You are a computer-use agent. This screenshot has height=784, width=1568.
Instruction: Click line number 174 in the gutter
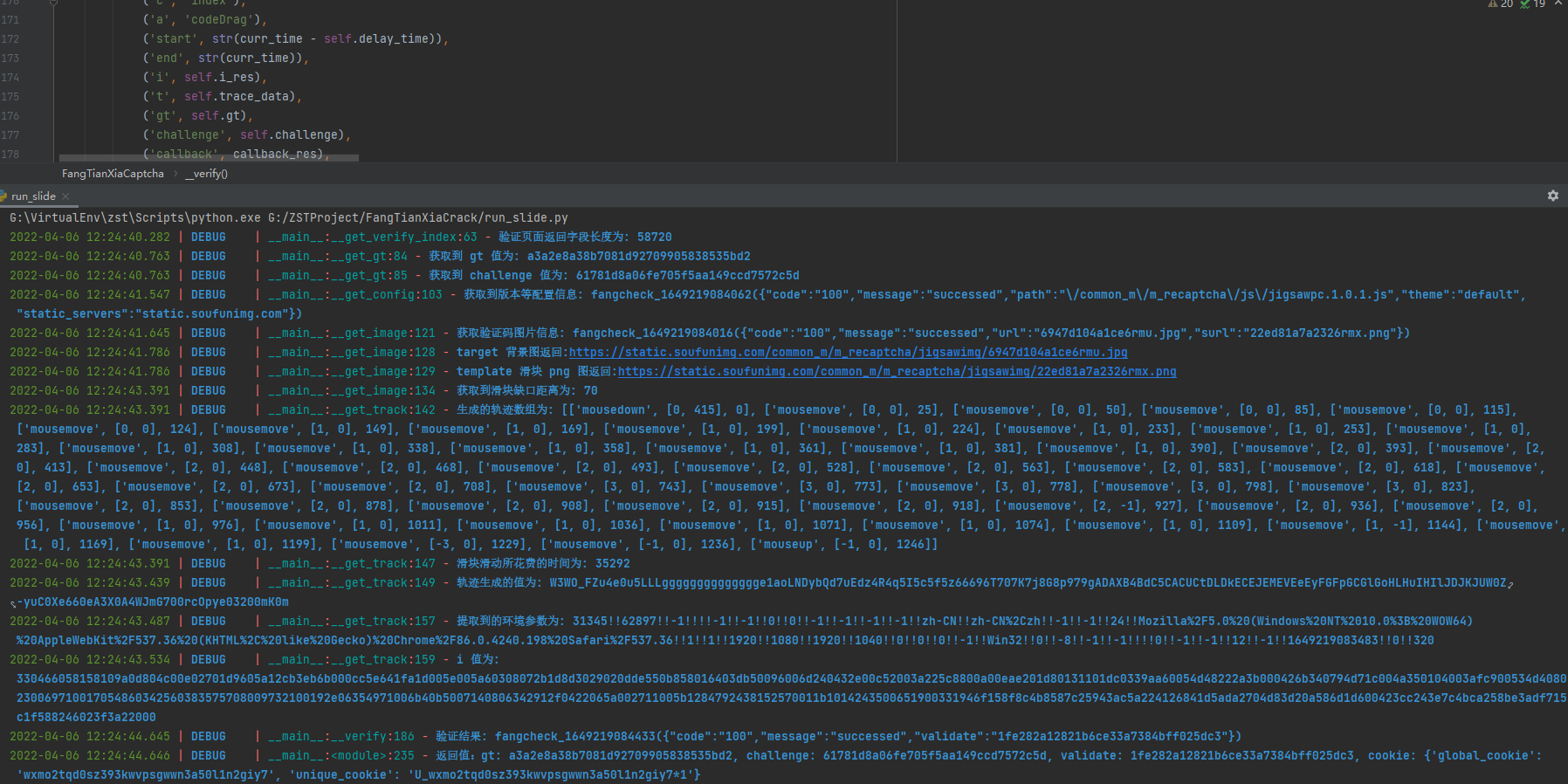(x=10, y=77)
